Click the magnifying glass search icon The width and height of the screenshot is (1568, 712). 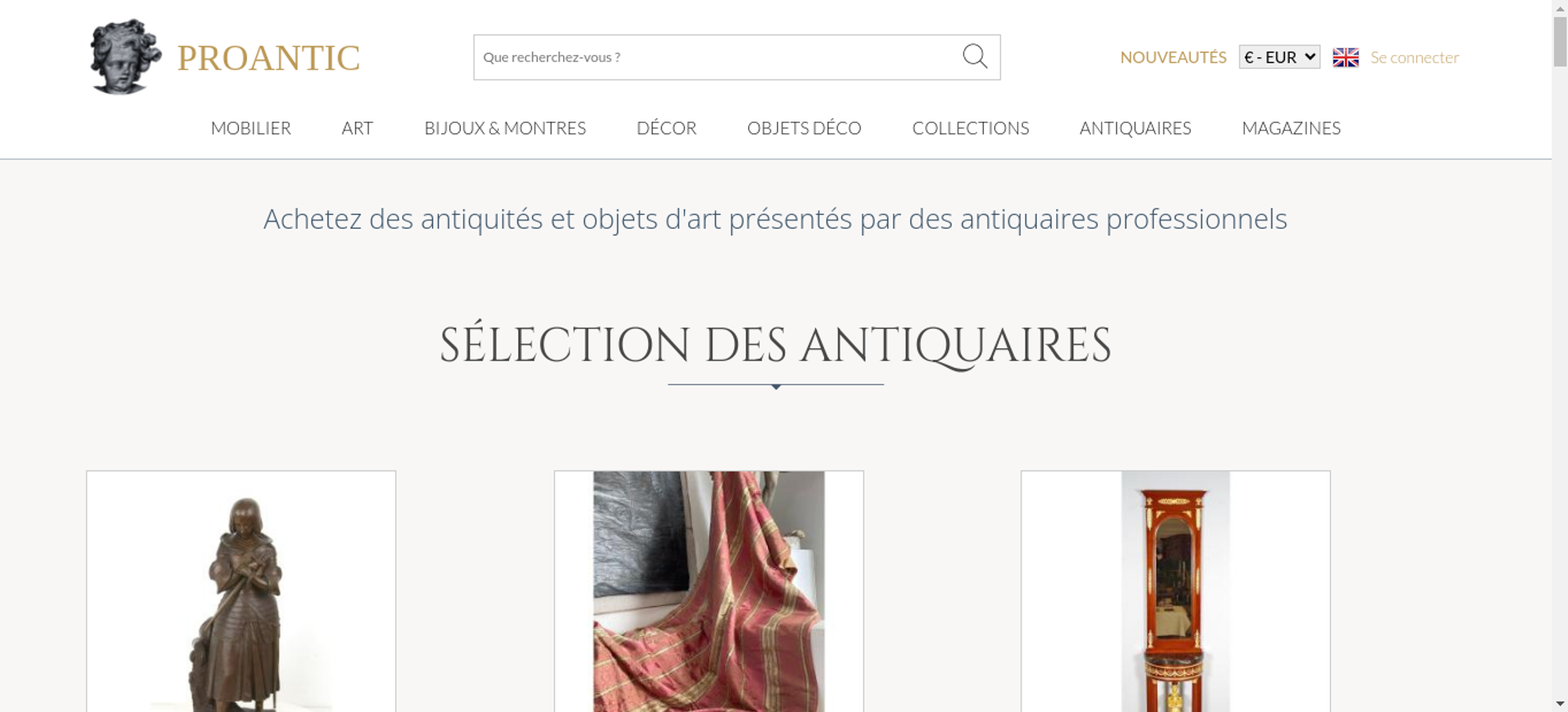[975, 56]
